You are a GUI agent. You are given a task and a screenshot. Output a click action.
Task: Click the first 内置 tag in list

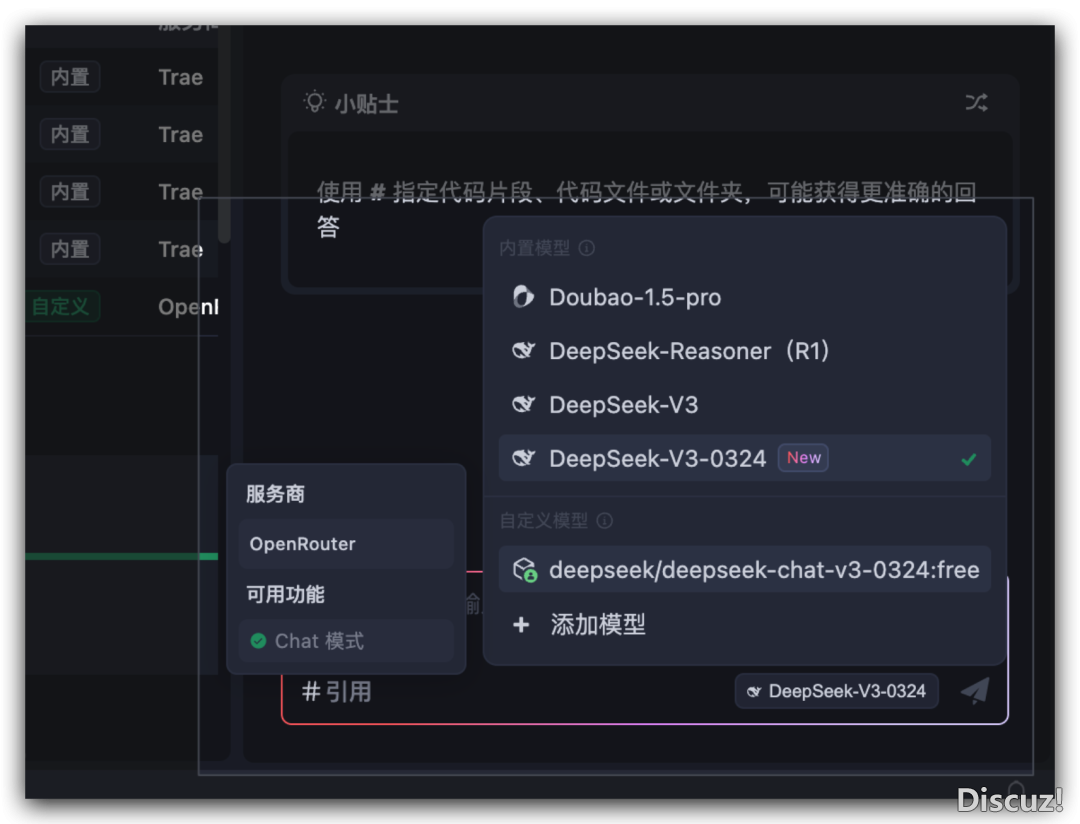[x=70, y=77]
